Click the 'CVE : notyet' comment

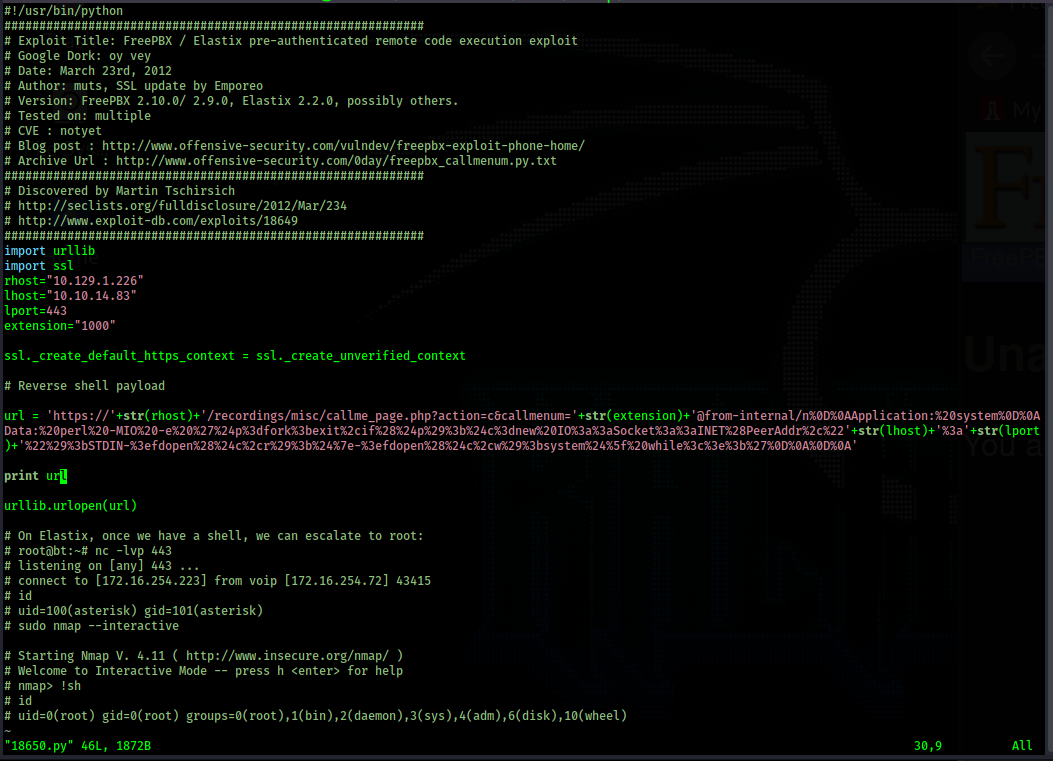tap(53, 131)
